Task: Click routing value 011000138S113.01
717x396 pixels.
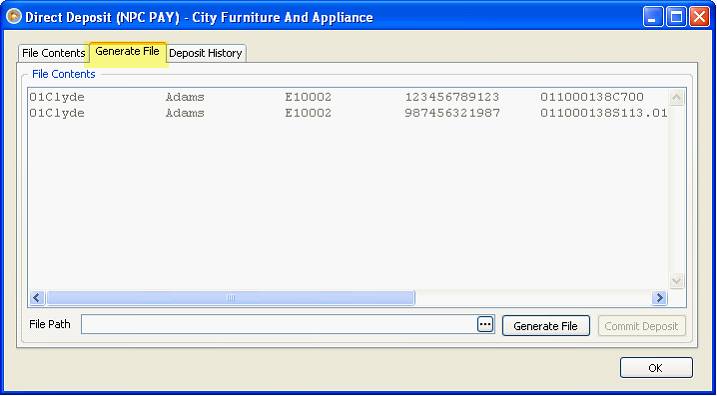Action: 604,113
